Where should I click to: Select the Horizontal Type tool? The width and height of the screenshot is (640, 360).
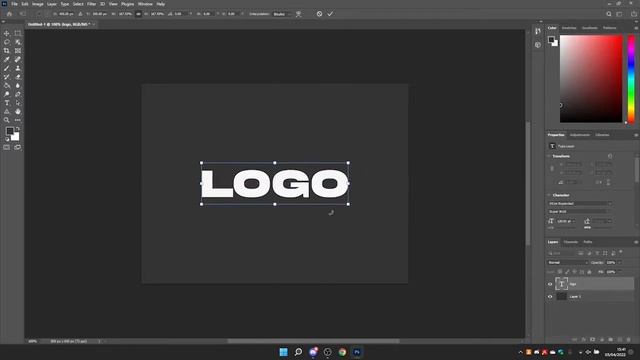click(x=7, y=103)
